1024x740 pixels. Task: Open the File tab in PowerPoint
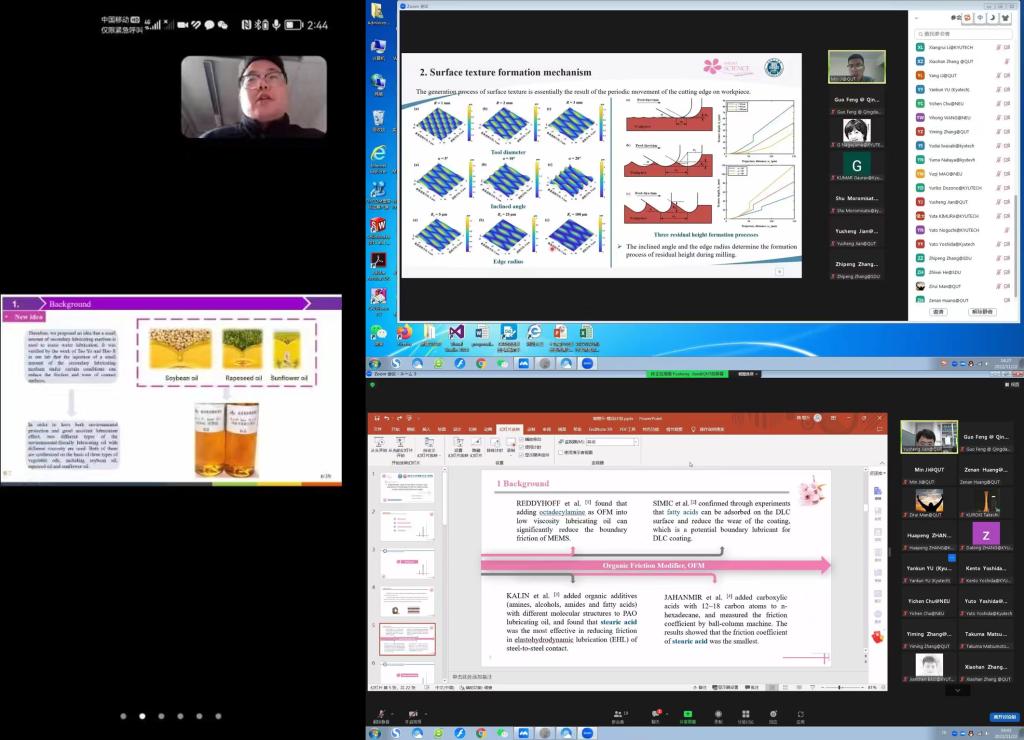coord(378,428)
